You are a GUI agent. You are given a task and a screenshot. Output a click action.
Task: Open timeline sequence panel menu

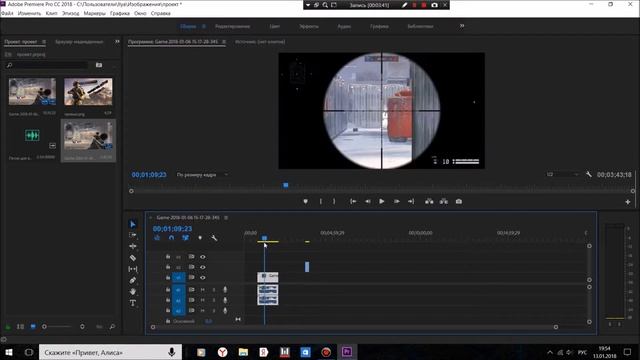(x=226, y=218)
